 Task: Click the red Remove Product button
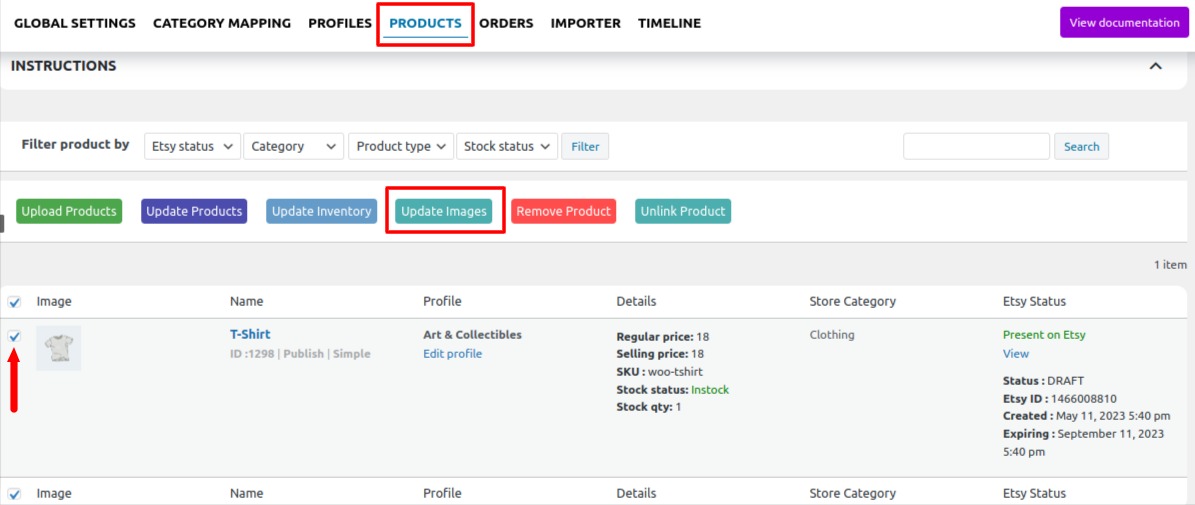[x=564, y=211]
